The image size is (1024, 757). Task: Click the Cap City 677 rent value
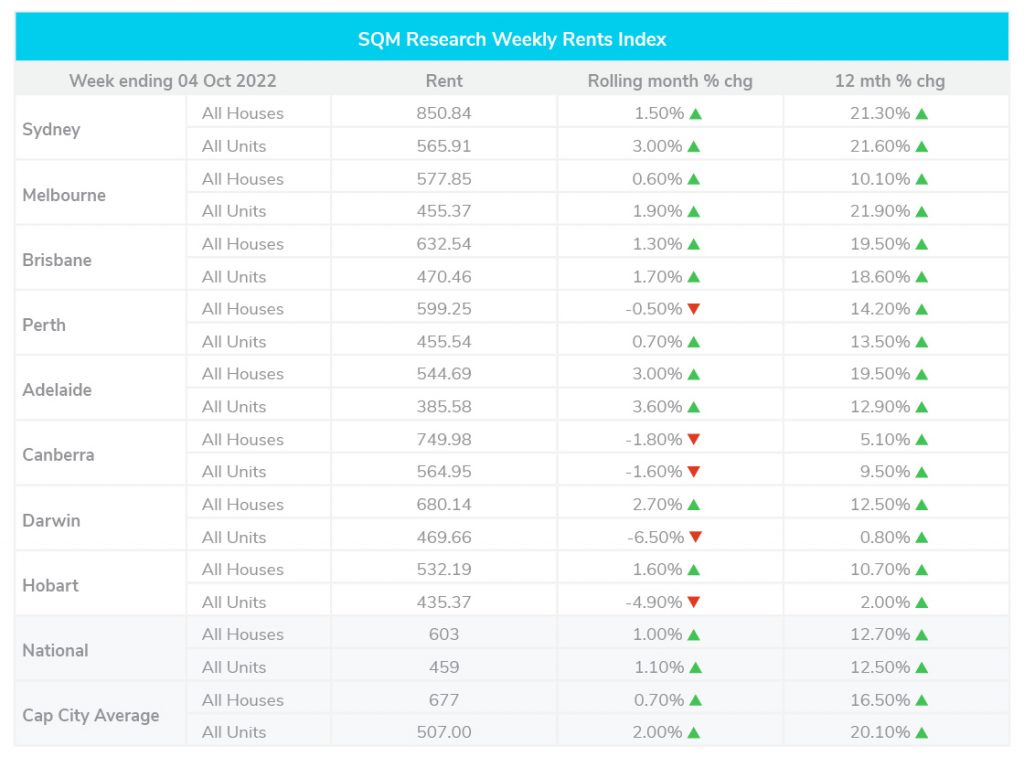(444, 700)
